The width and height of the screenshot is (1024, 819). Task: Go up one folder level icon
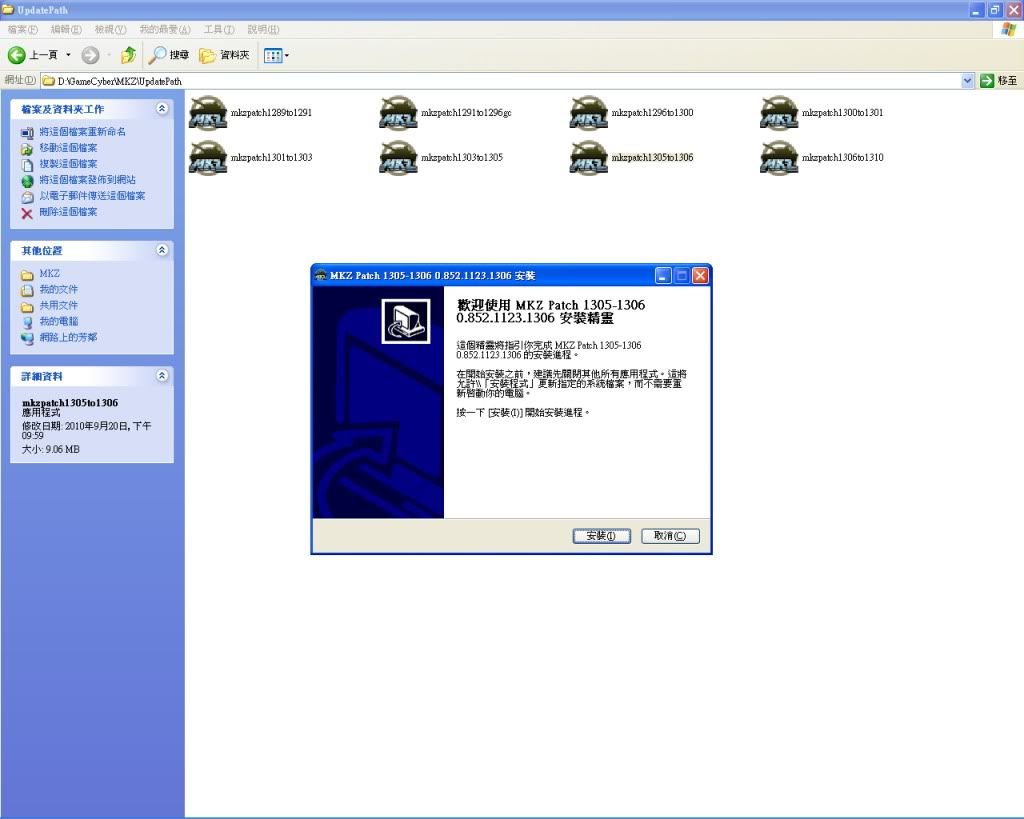(x=129, y=56)
